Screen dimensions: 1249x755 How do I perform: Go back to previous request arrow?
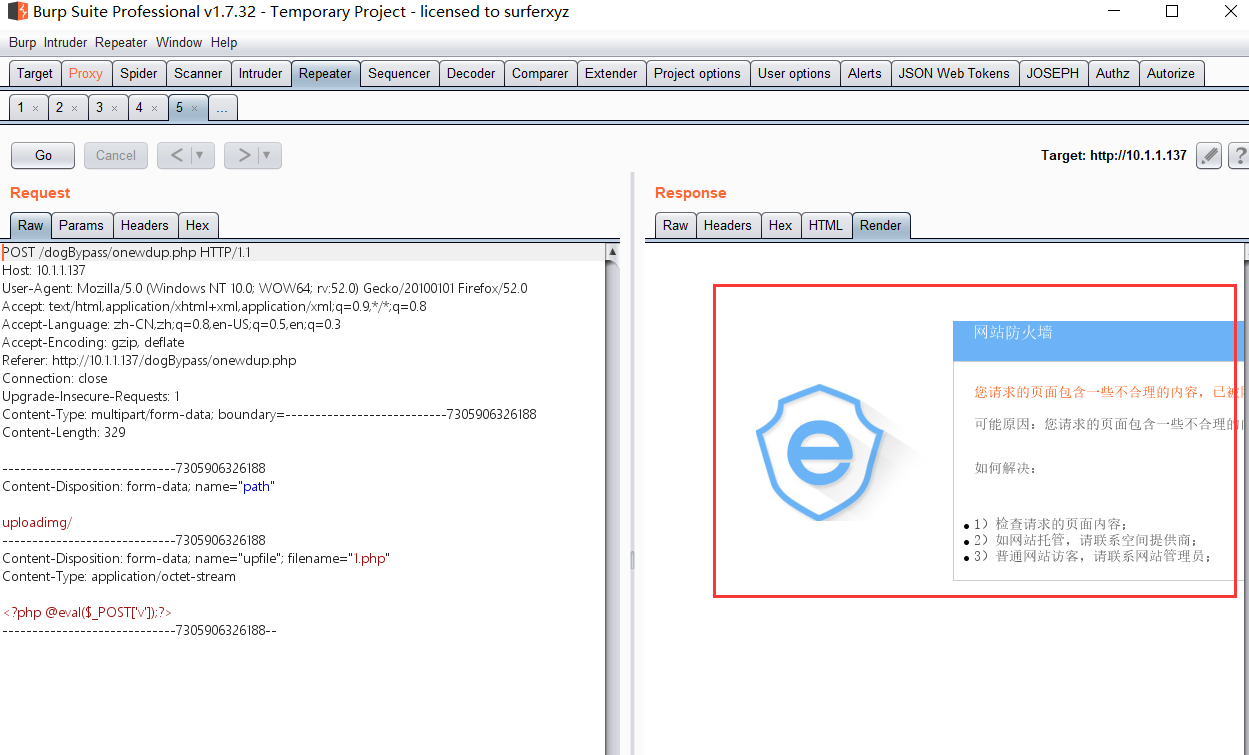176,155
